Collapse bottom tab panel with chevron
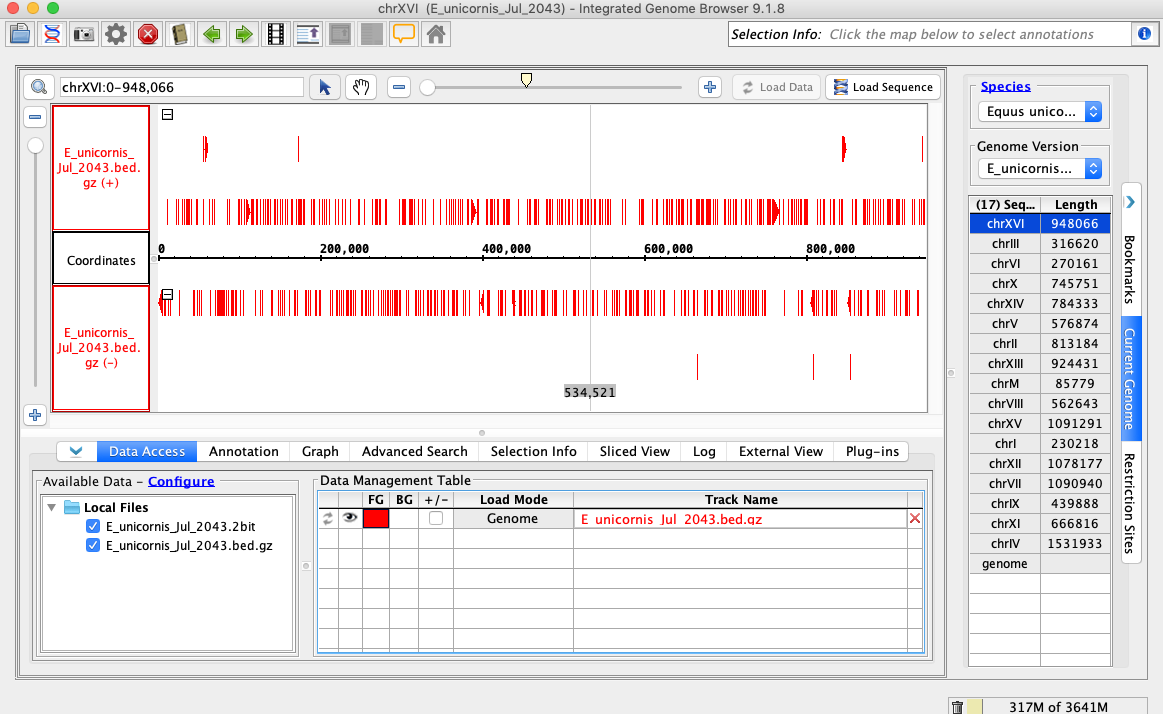 [76, 451]
